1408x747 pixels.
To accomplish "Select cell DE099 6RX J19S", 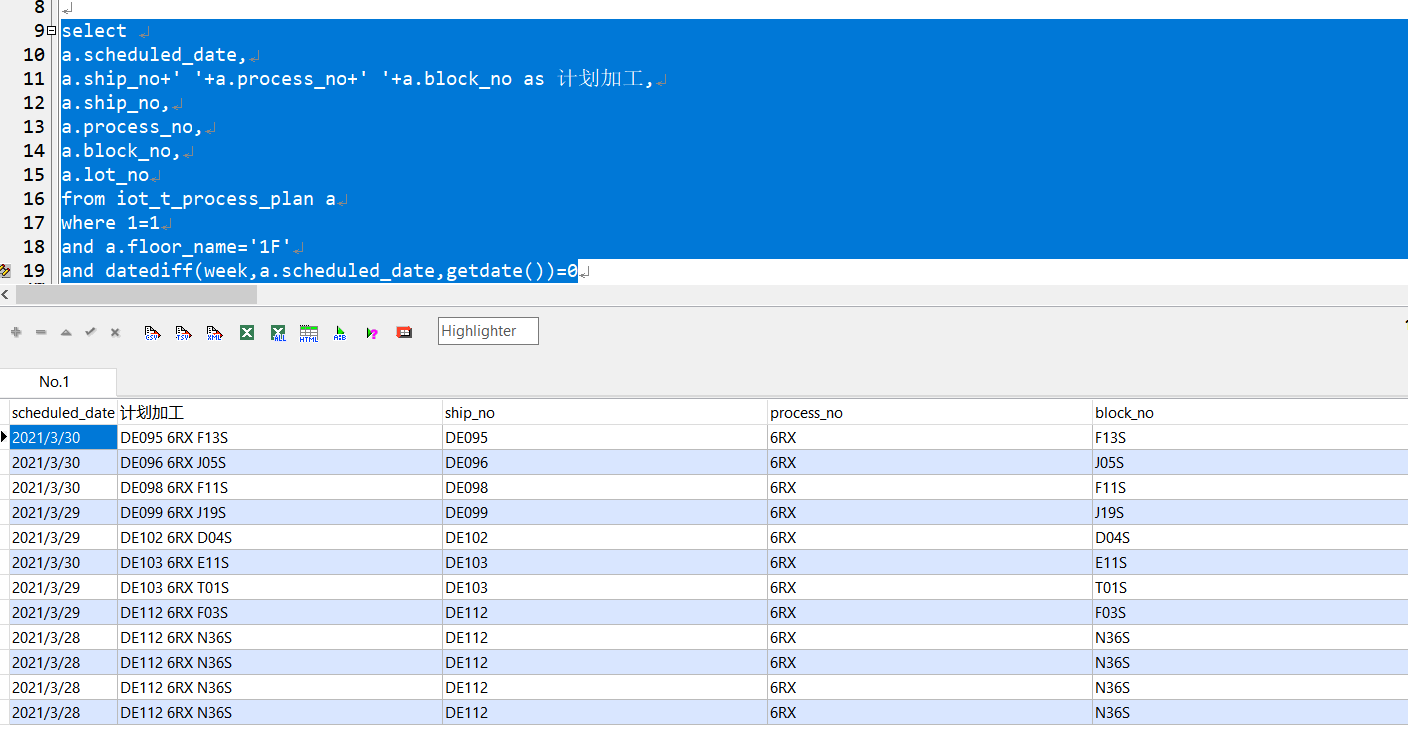I will tap(280, 512).
